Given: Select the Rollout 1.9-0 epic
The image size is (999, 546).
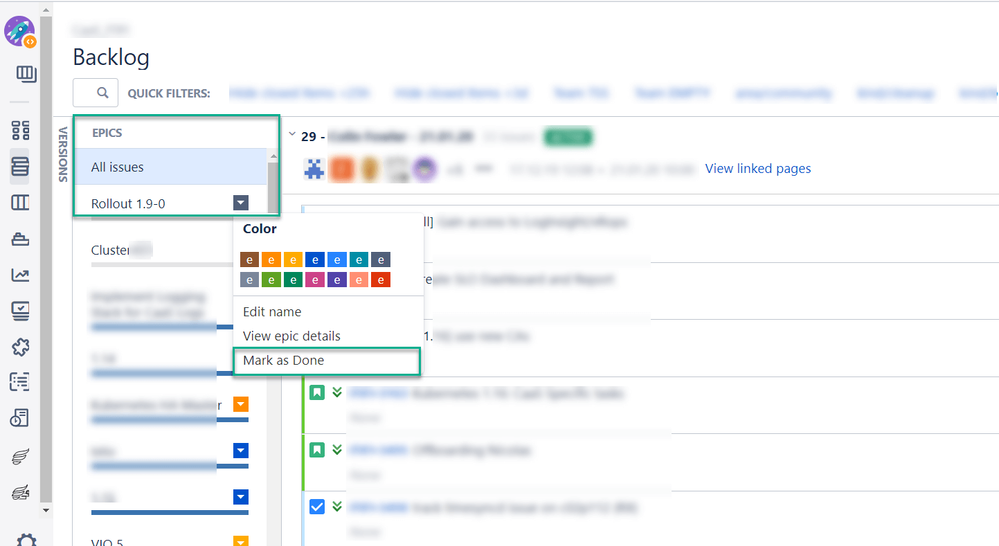Looking at the screenshot, I should click(x=128, y=204).
